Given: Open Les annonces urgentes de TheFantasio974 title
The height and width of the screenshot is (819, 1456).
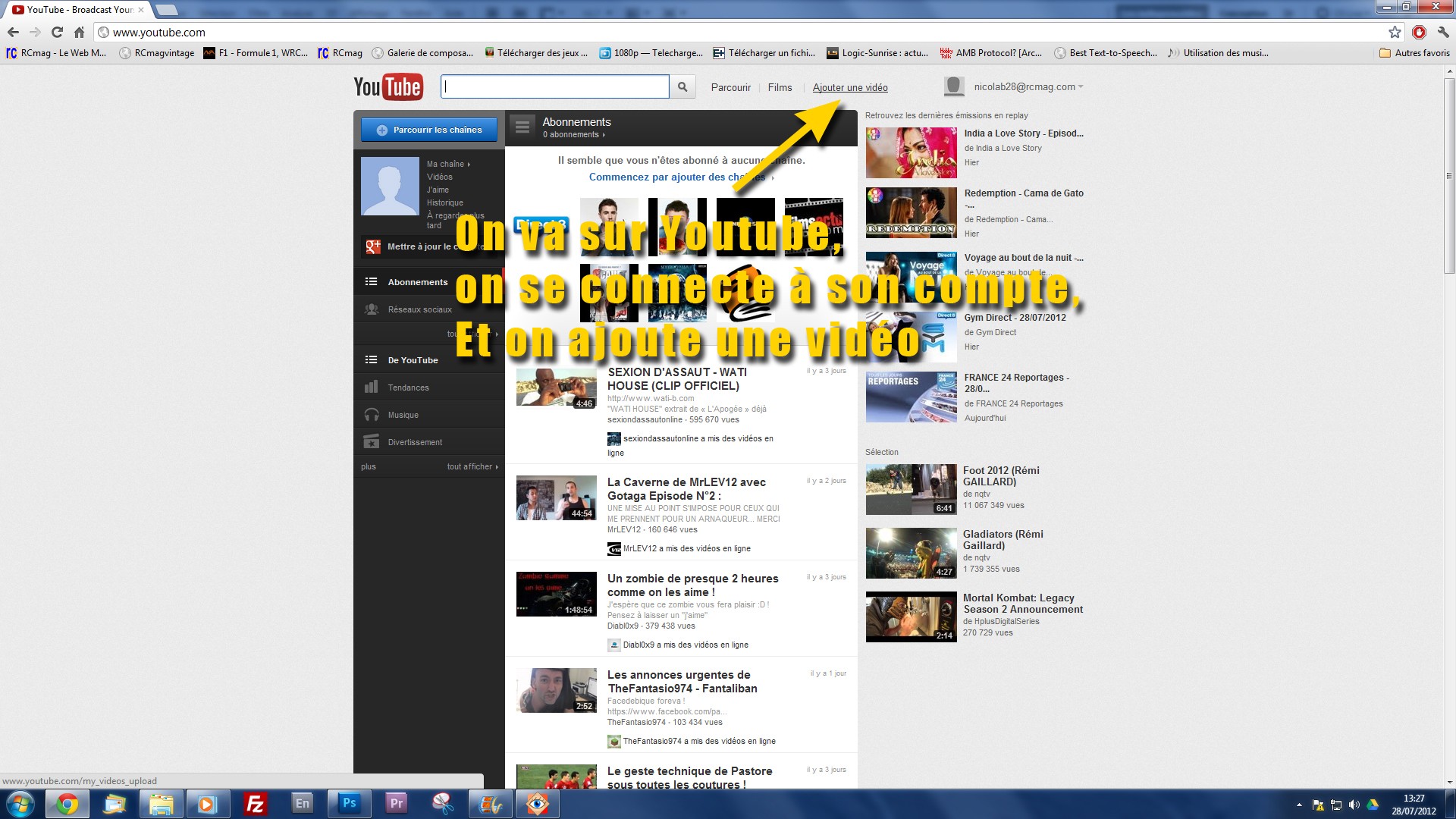Looking at the screenshot, I should click(x=682, y=681).
